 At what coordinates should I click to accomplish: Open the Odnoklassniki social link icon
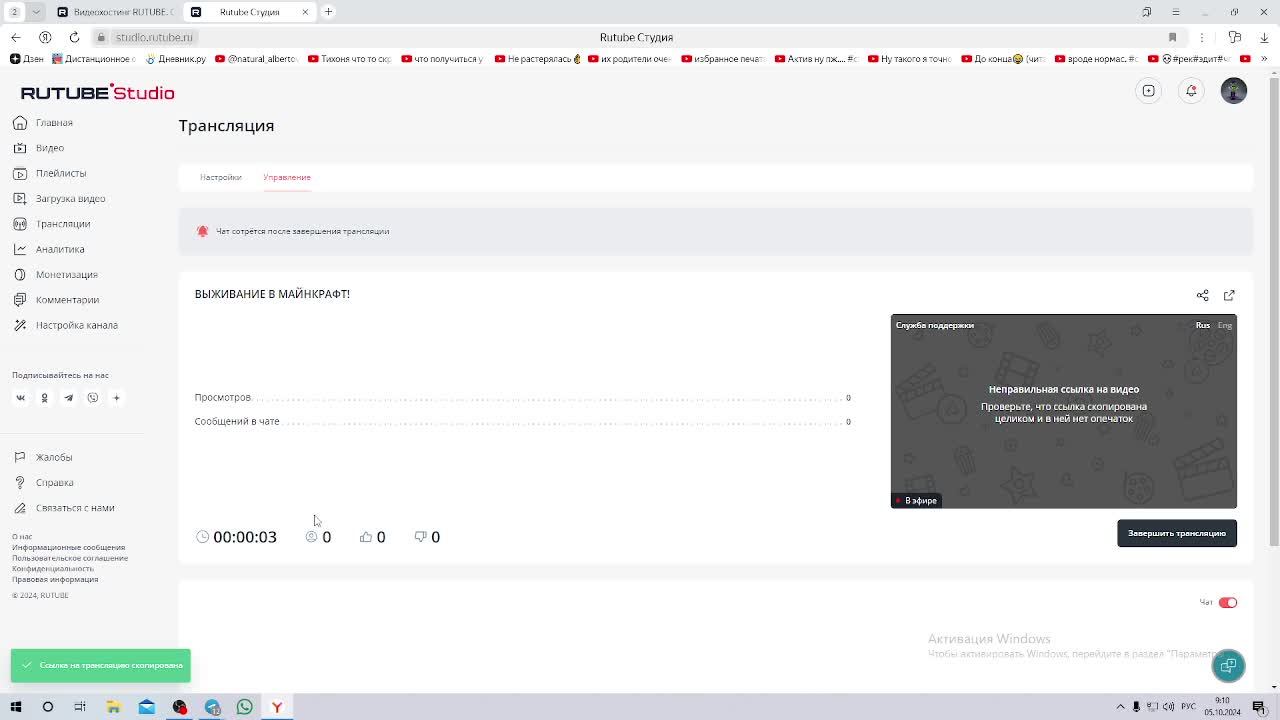pos(44,398)
